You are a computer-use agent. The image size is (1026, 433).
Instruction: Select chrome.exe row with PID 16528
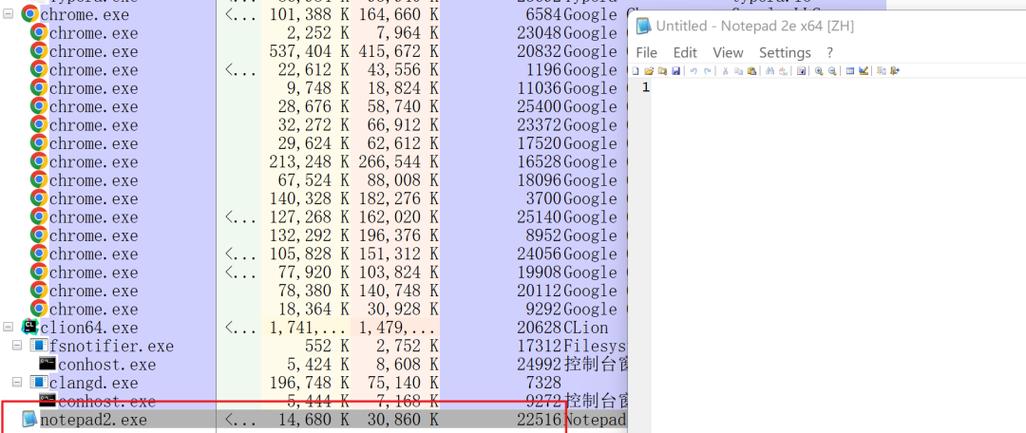(314, 162)
